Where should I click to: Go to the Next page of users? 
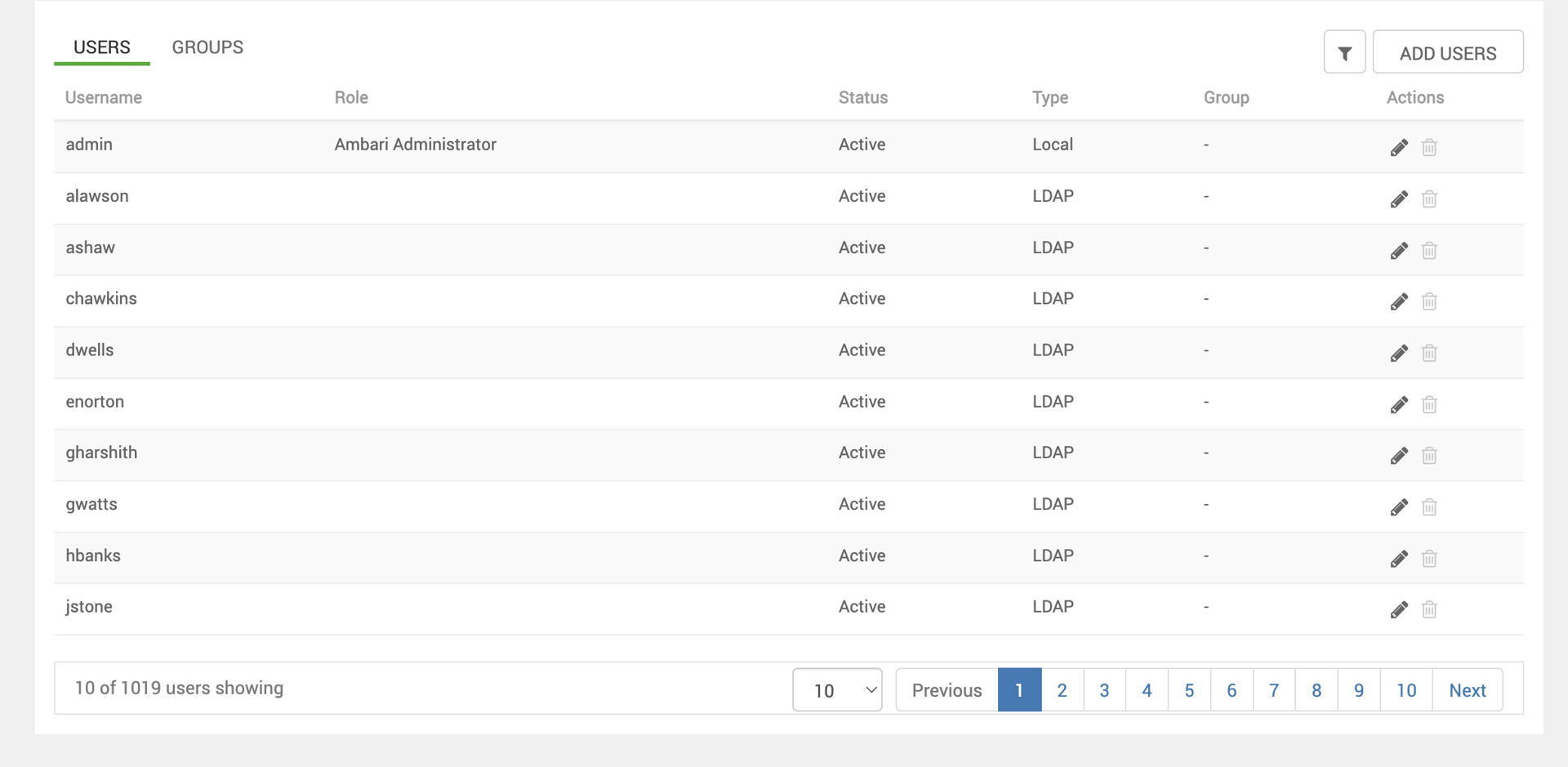tap(1467, 690)
